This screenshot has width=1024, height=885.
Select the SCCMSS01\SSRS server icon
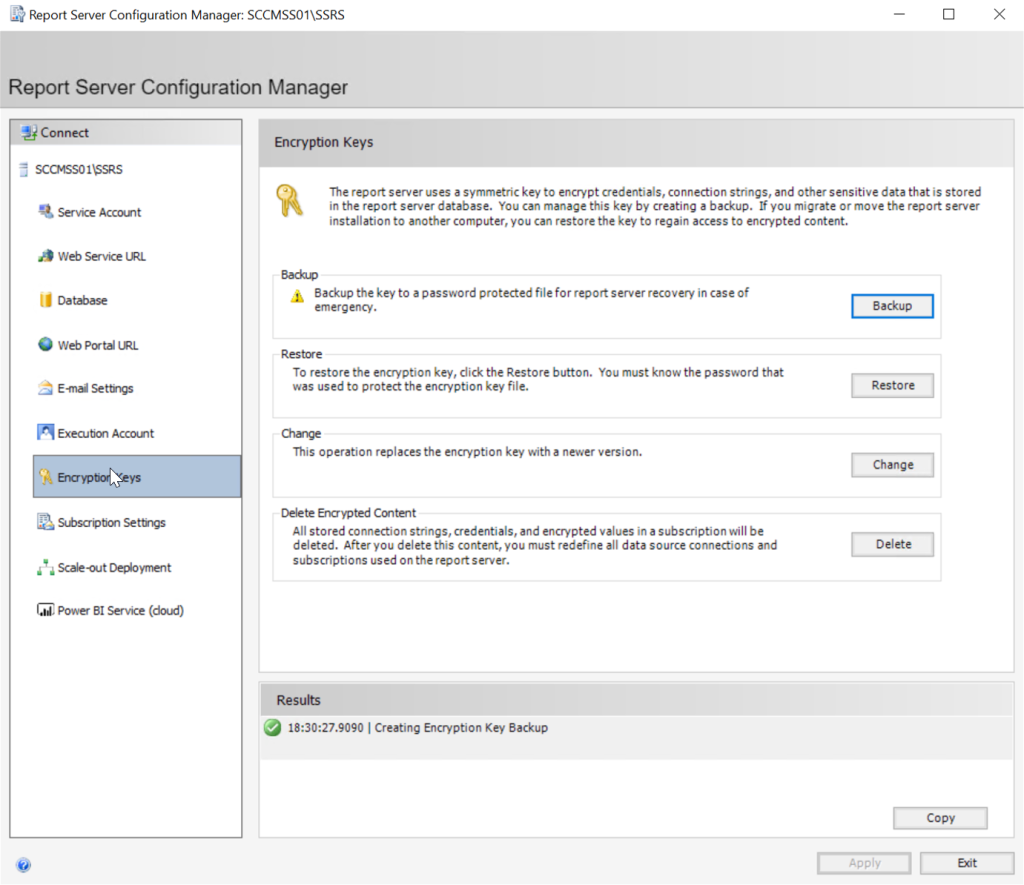(24, 170)
